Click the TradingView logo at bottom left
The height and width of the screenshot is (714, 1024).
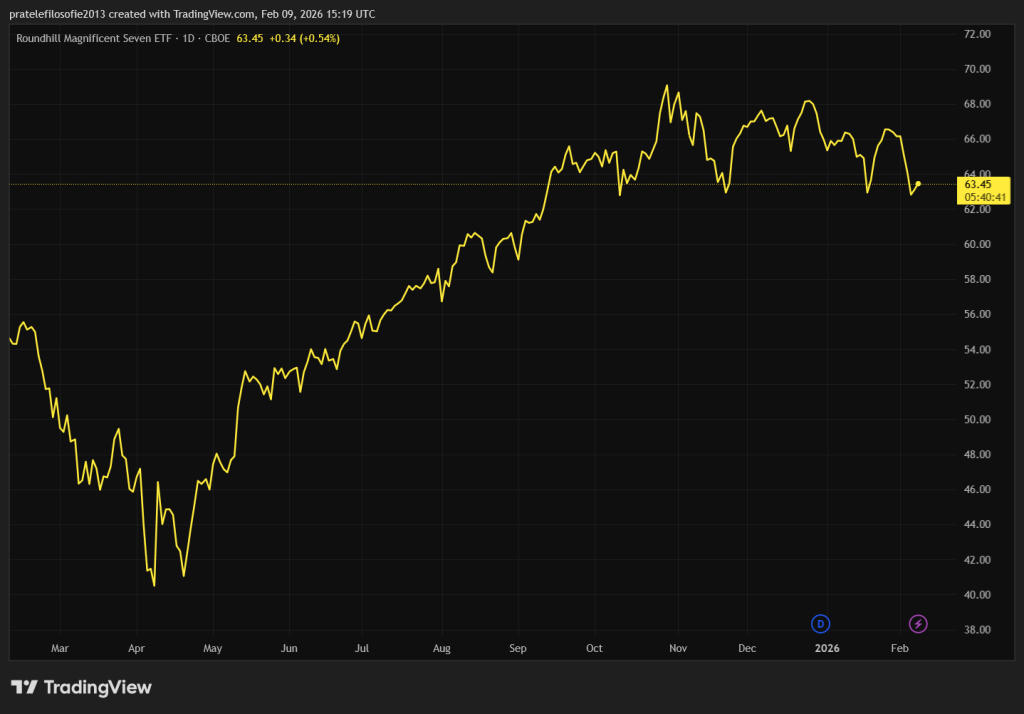[81, 687]
